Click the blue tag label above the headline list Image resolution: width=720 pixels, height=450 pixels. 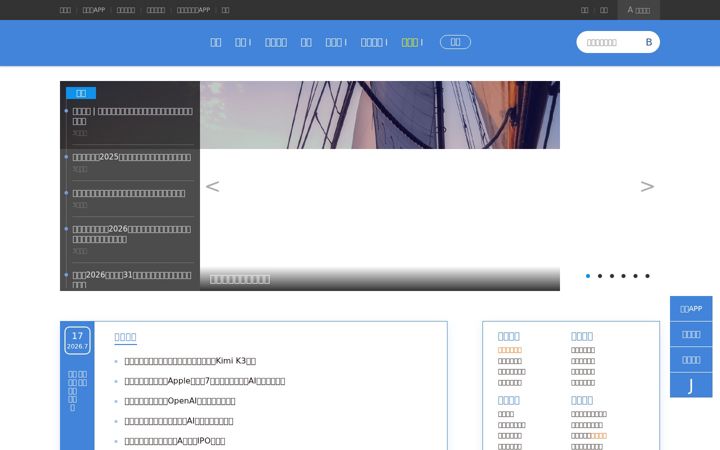click(81, 93)
